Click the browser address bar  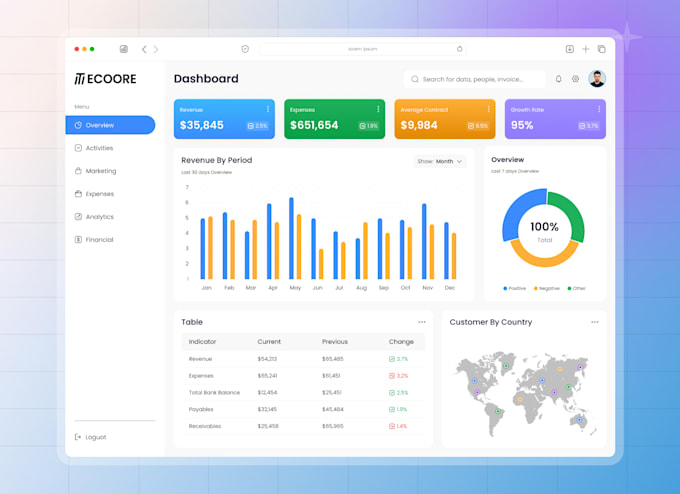pos(363,49)
